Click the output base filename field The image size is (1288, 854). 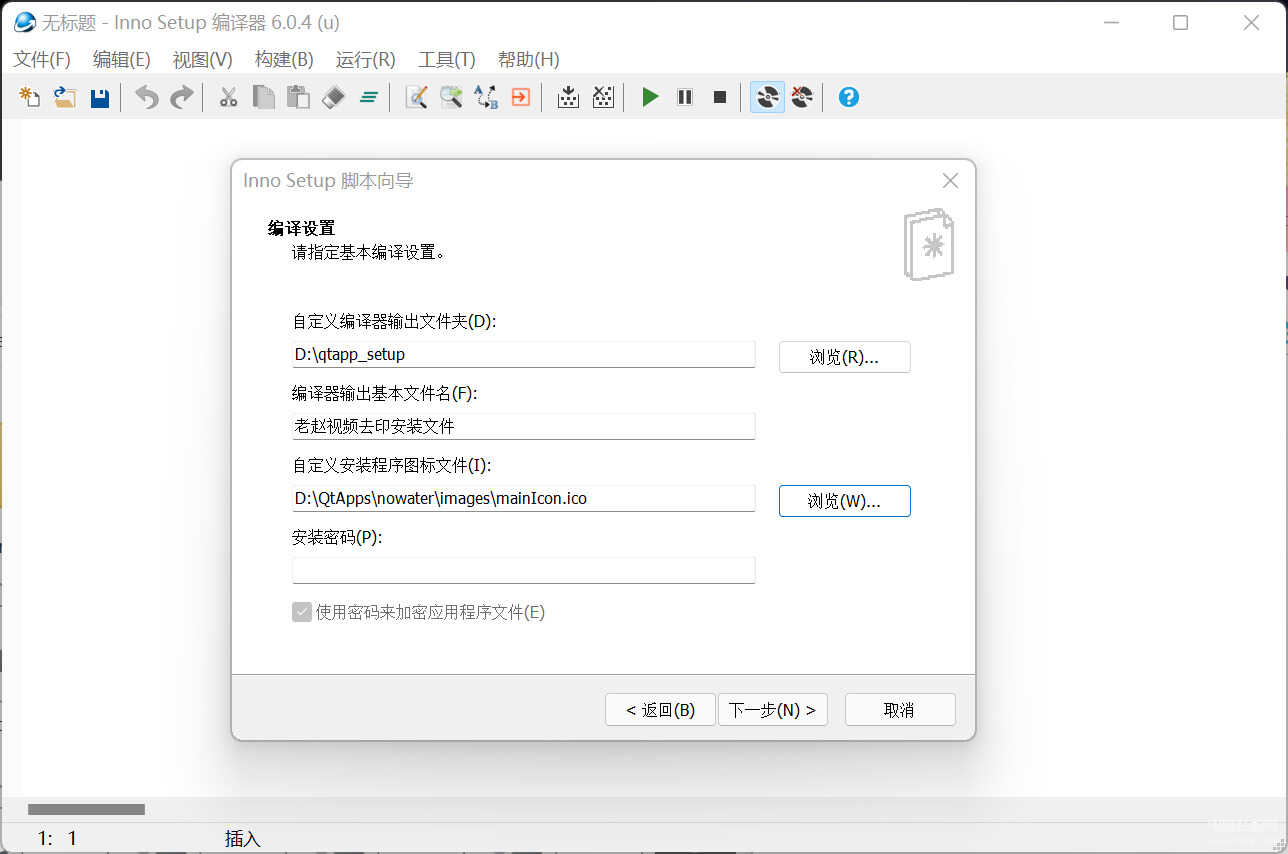pos(523,426)
